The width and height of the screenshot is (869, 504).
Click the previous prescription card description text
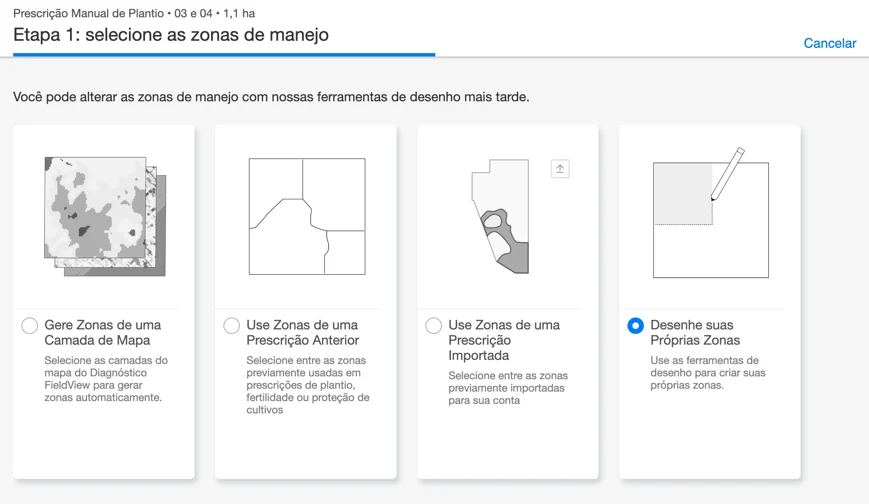point(308,385)
